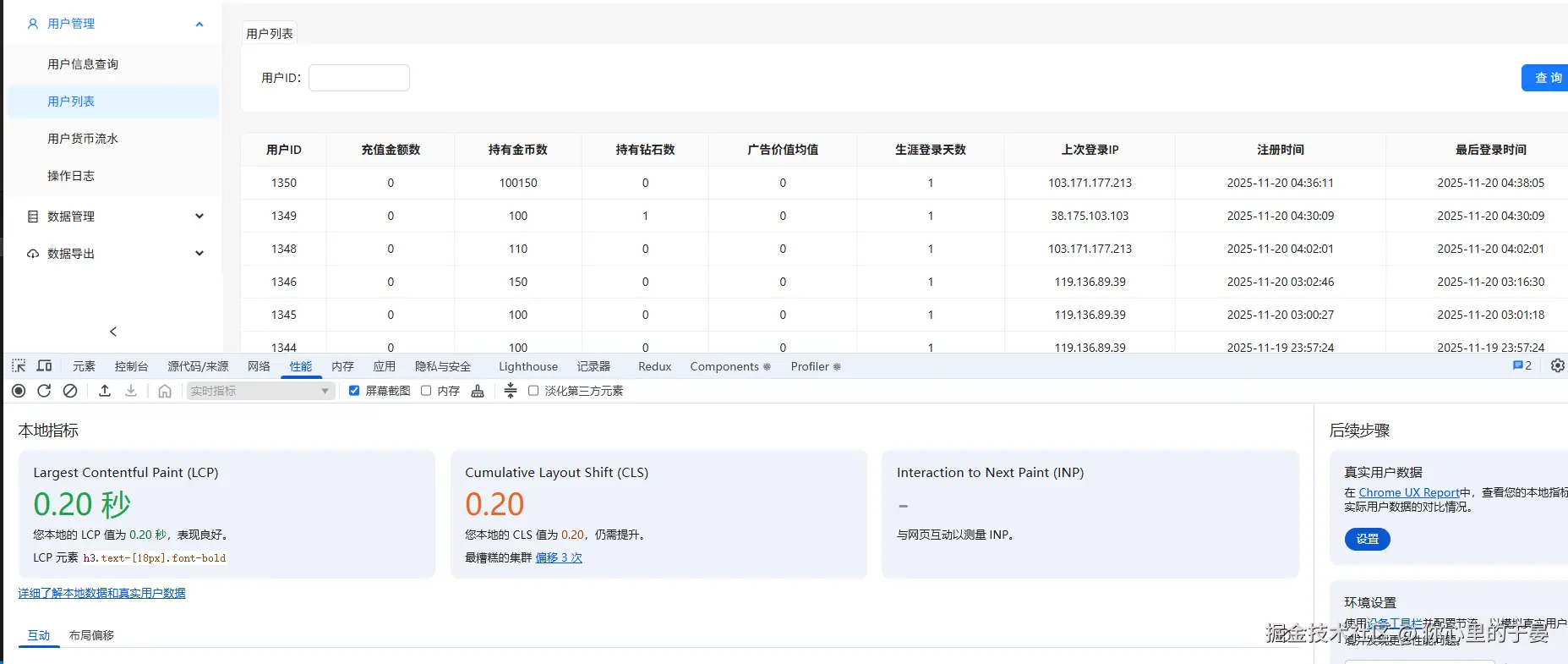
Task: Open the issues counter showing 2
Action: [1522, 366]
